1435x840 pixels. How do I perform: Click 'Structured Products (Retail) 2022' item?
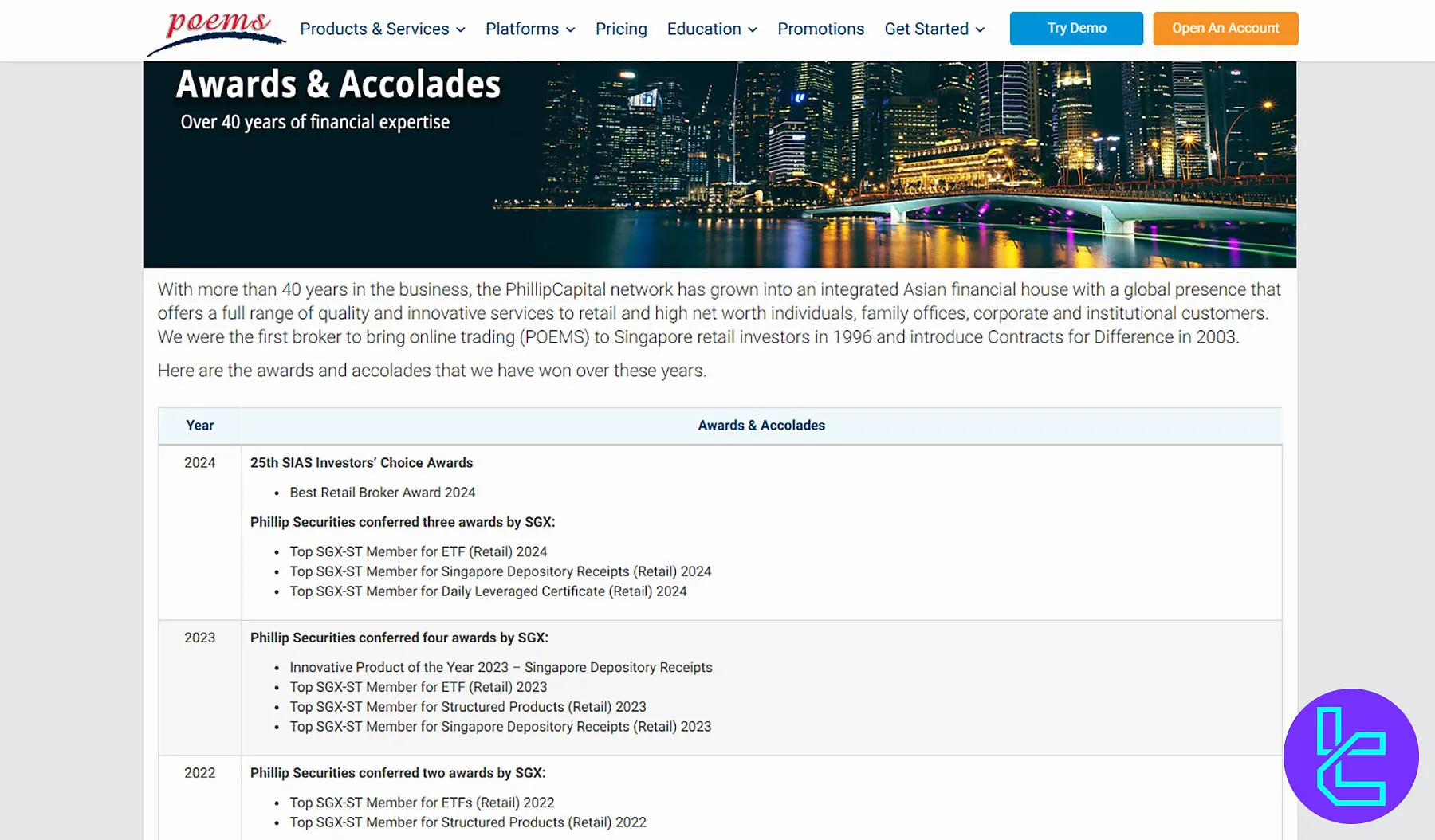[x=468, y=822]
